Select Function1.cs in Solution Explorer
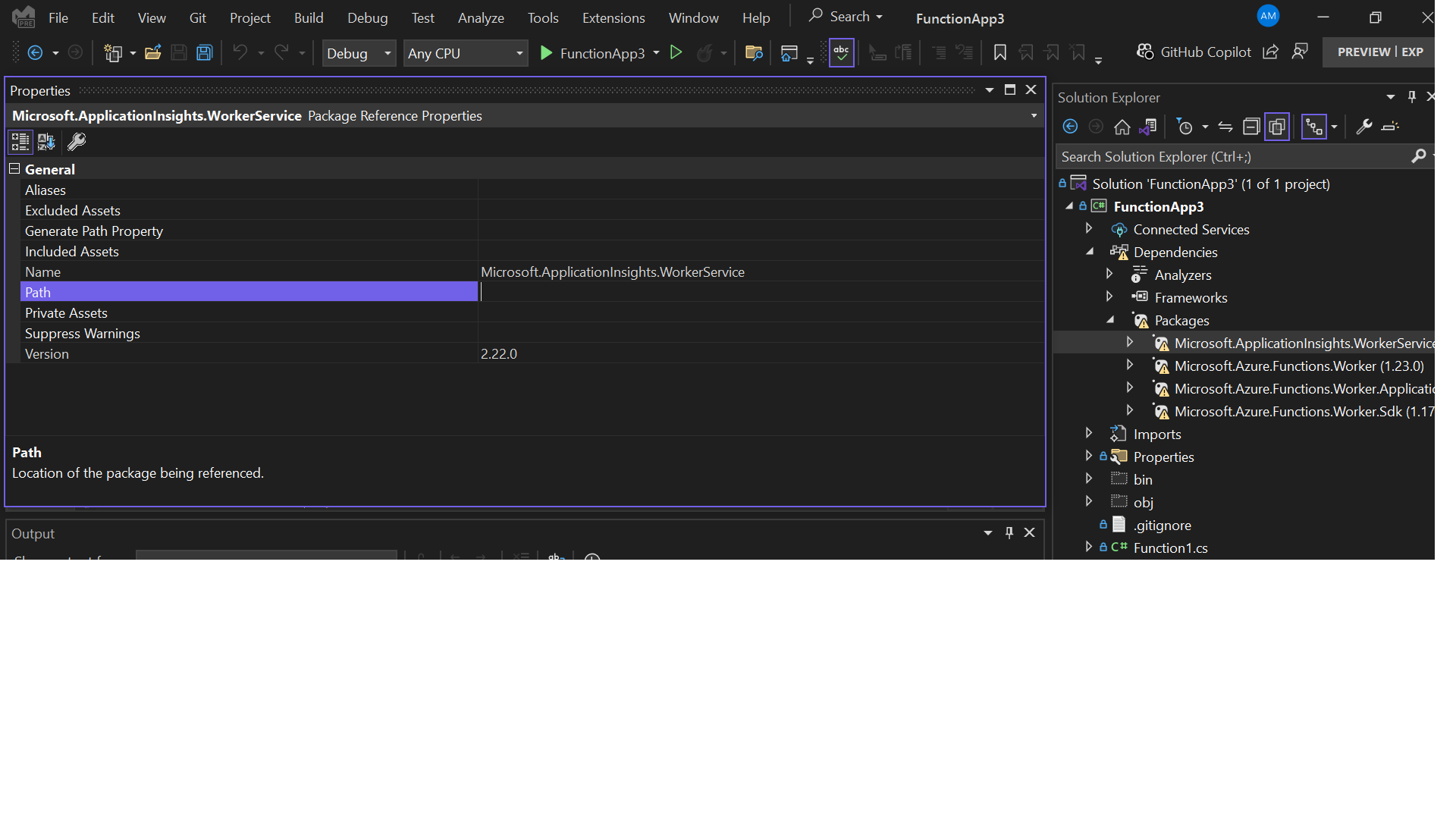This screenshot has width=1456, height=819. pos(1170,548)
